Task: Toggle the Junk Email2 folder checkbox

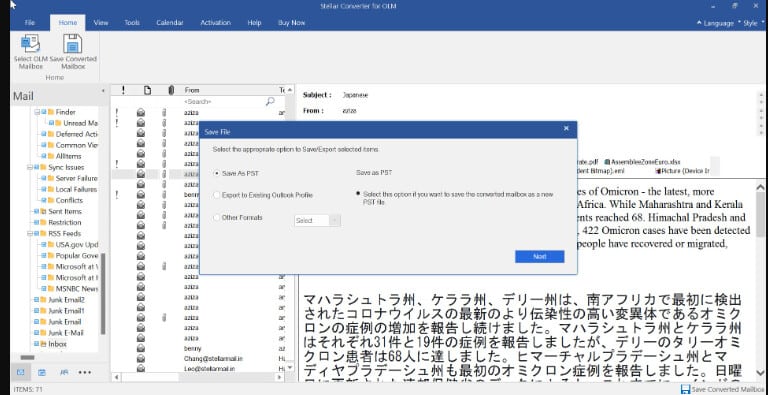Action: tap(36, 300)
